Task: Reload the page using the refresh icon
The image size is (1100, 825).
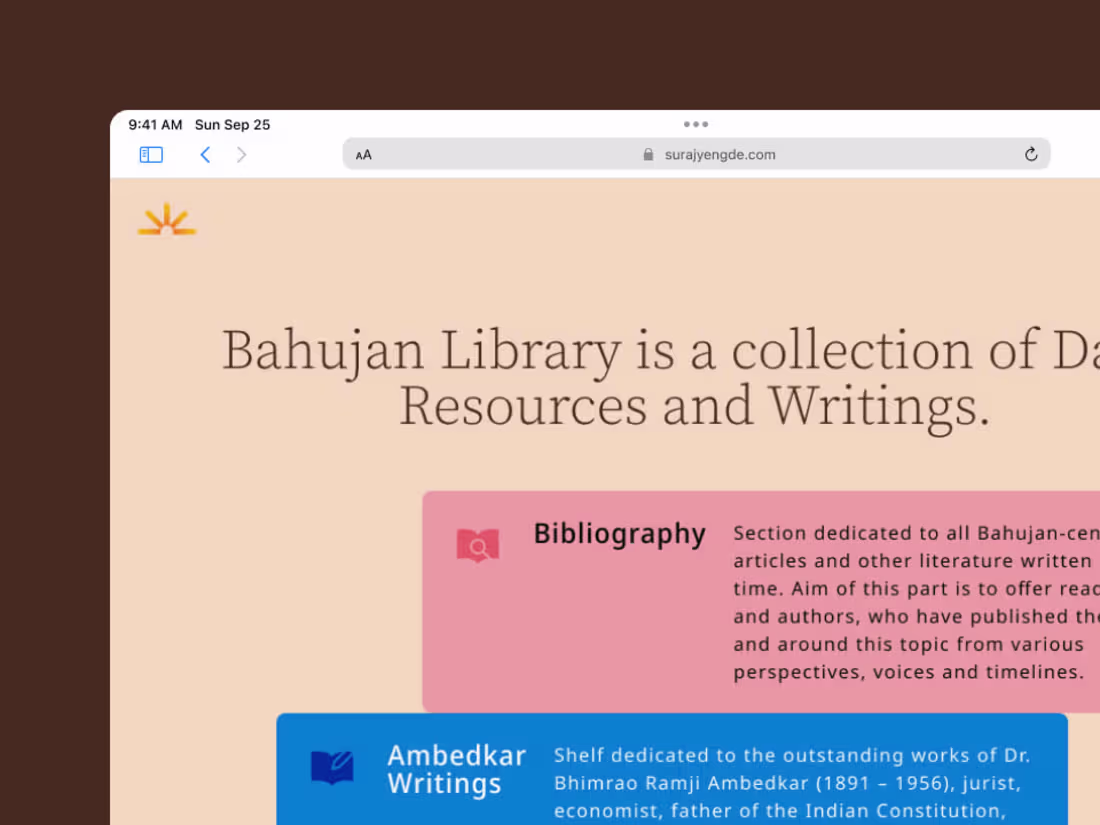Action: [x=1031, y=154]
